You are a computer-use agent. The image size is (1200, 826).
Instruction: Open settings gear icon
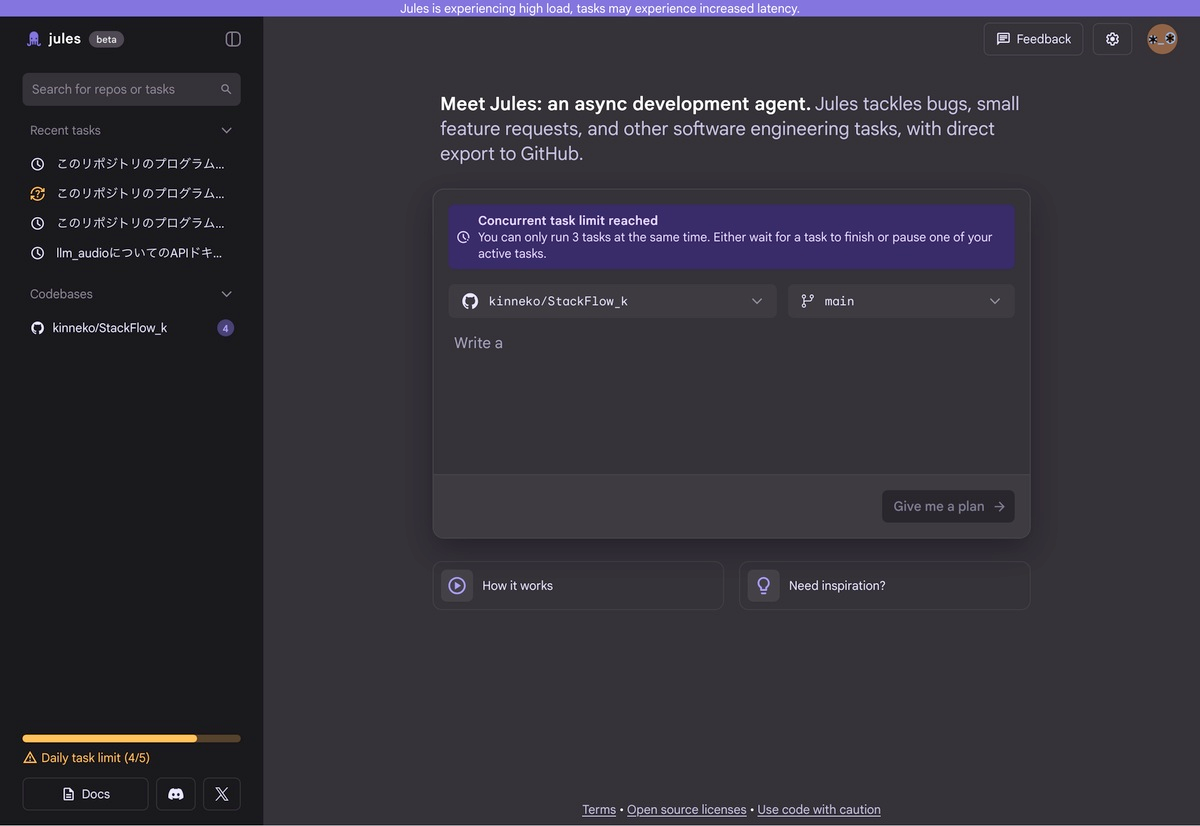click(1112, 39)
